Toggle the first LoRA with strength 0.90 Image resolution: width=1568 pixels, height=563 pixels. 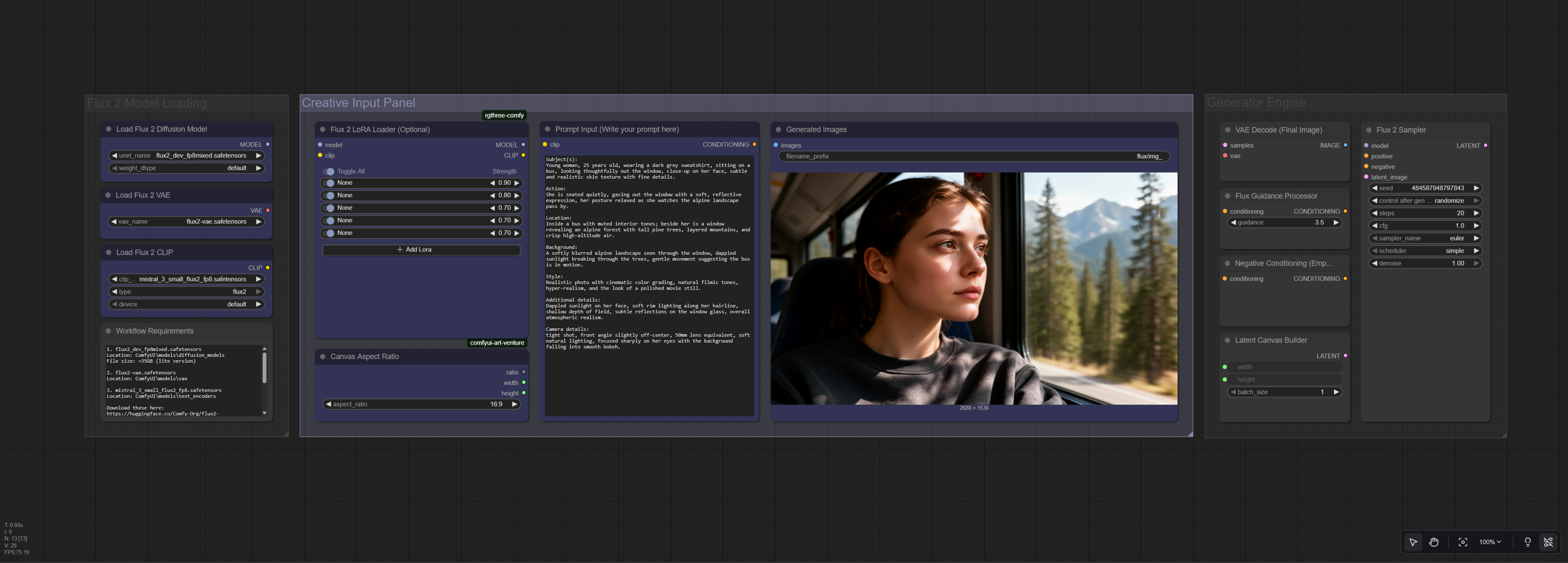coord(329,183)
